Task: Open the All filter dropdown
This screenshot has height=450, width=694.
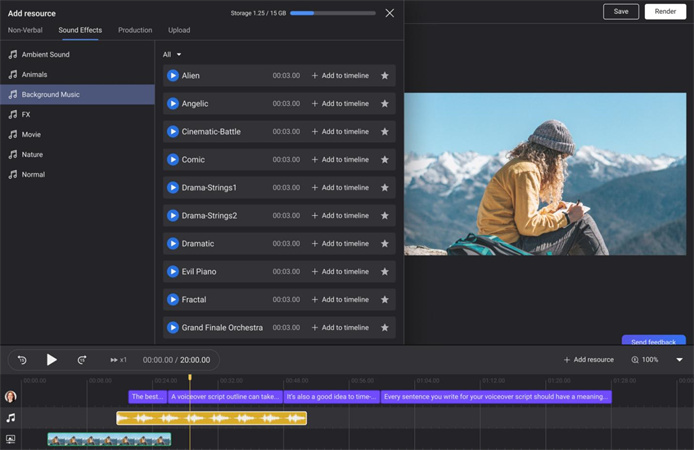Action: click(x=172, y=54)
